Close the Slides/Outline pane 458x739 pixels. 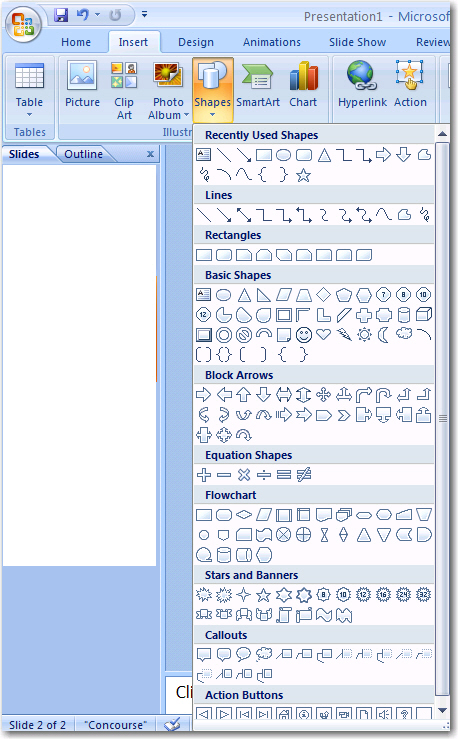click(x=150, y=154)
